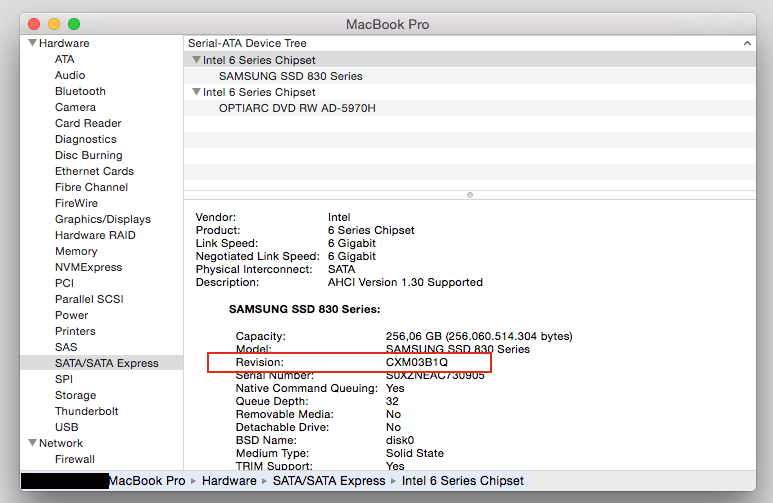773x503 pixels.
Task: Click SATA/SATA Express in the path bar
Action: pyautogui.click(x=329, y=481)
